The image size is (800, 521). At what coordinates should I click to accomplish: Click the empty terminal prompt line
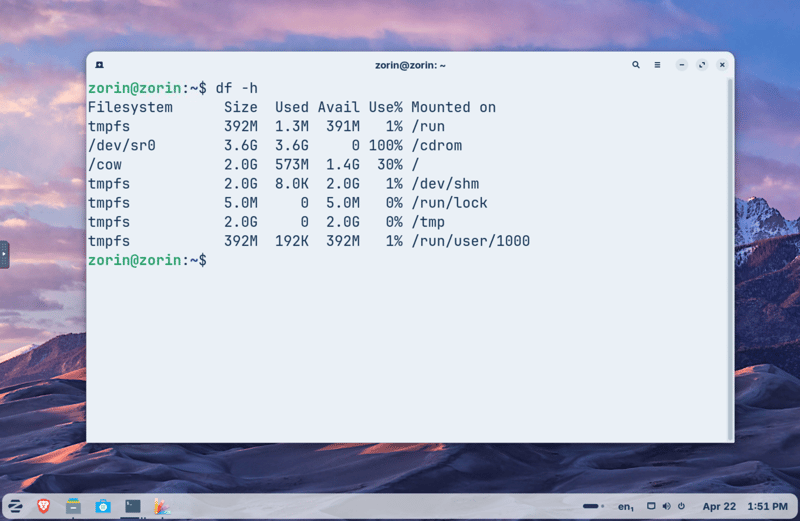400,260
